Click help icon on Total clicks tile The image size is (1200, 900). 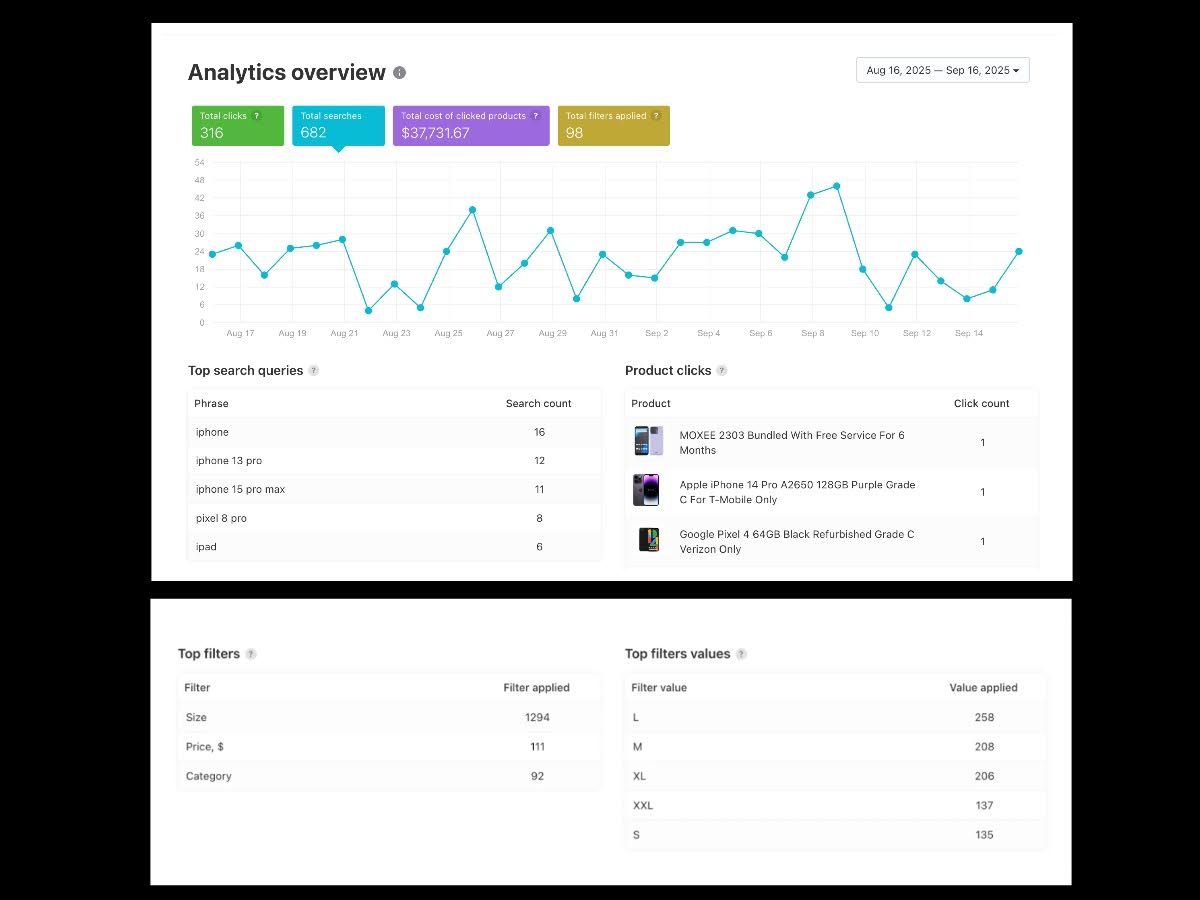257,116
